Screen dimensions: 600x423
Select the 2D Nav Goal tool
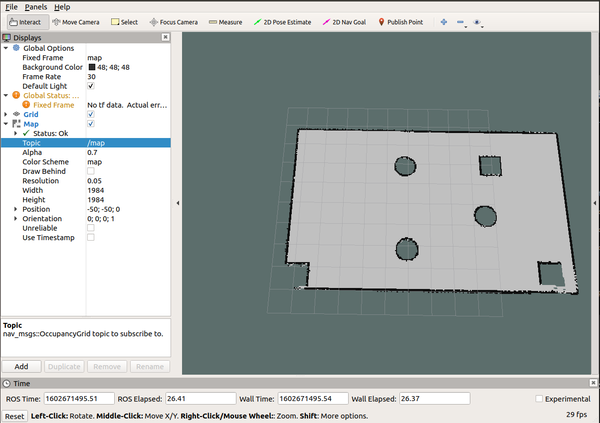(x=345, y=21)
